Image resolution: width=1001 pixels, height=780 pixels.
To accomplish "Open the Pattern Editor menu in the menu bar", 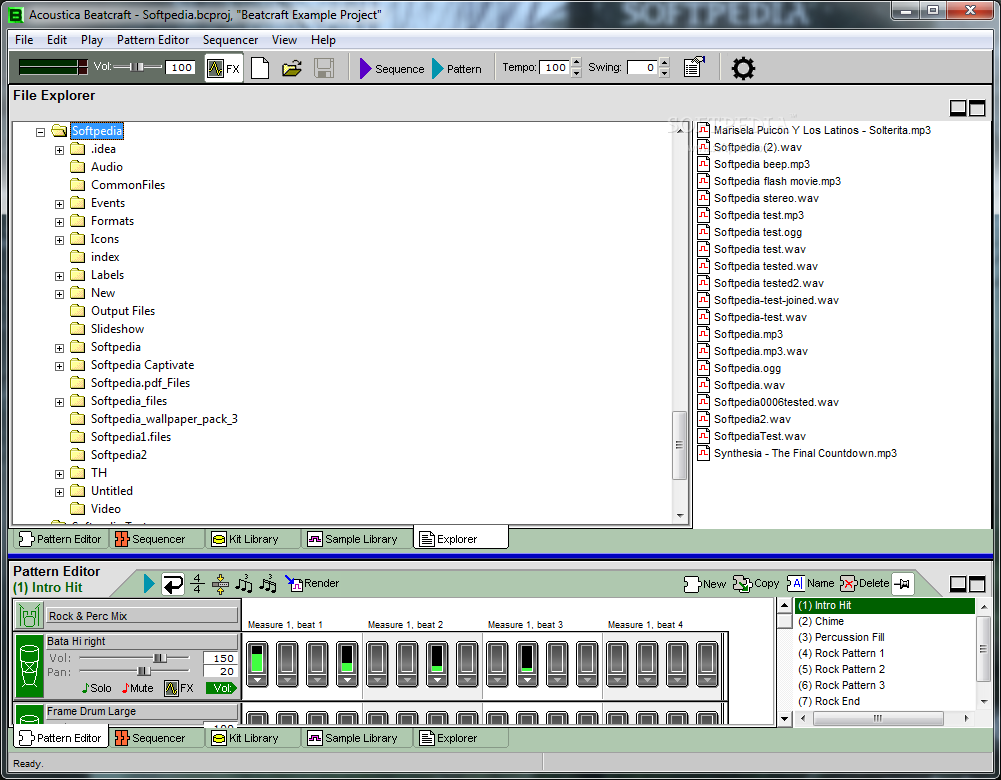I will [x=153, y=40].
